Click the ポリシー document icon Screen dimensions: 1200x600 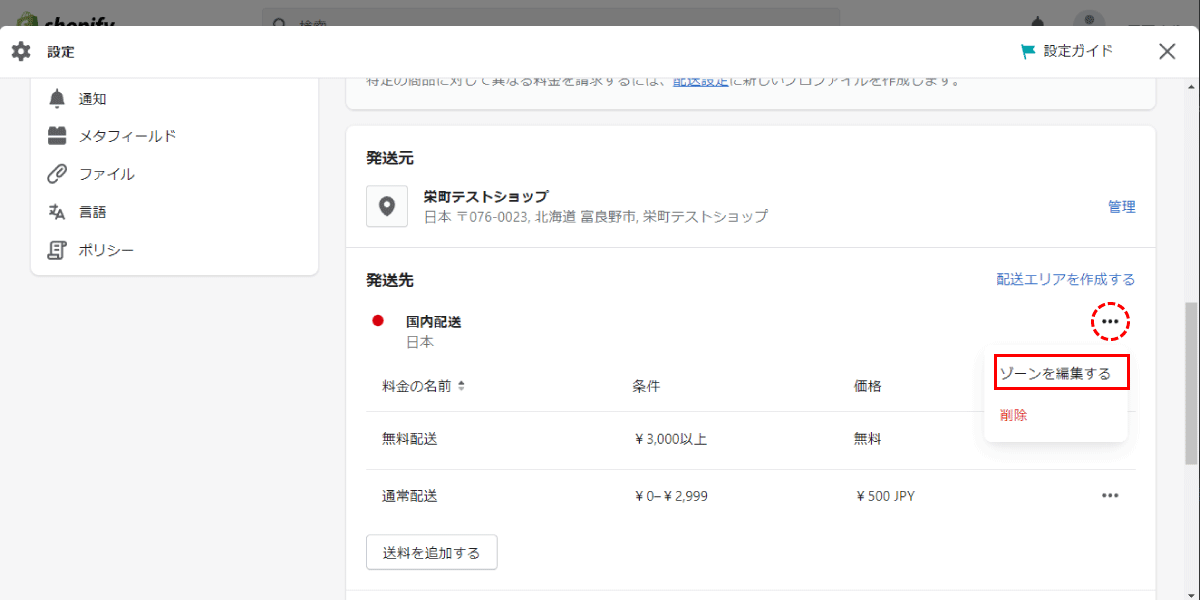(x=57, y=250)
